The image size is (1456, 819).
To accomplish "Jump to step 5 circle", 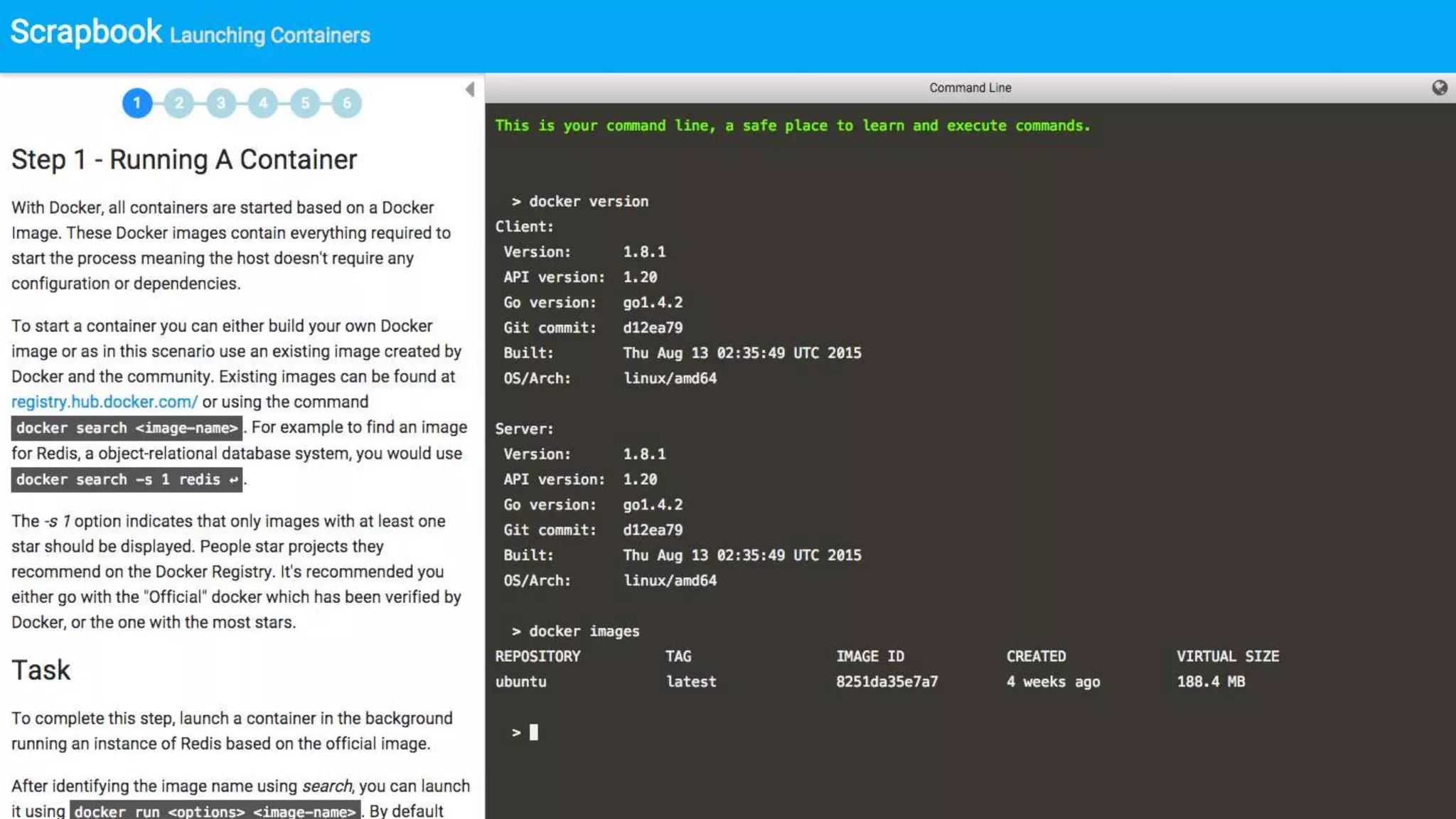I will (305, 103).
